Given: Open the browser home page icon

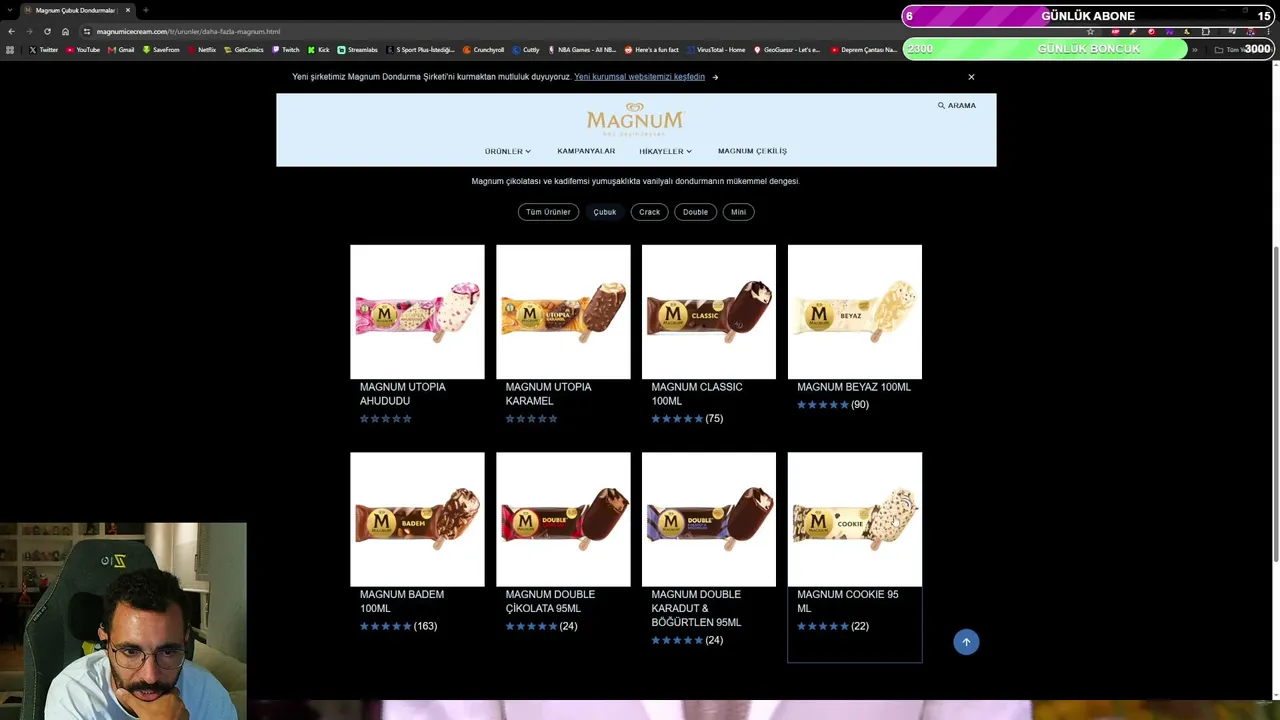Looking at the screenshot, I should pyautogui.click(x=66, y=31).
